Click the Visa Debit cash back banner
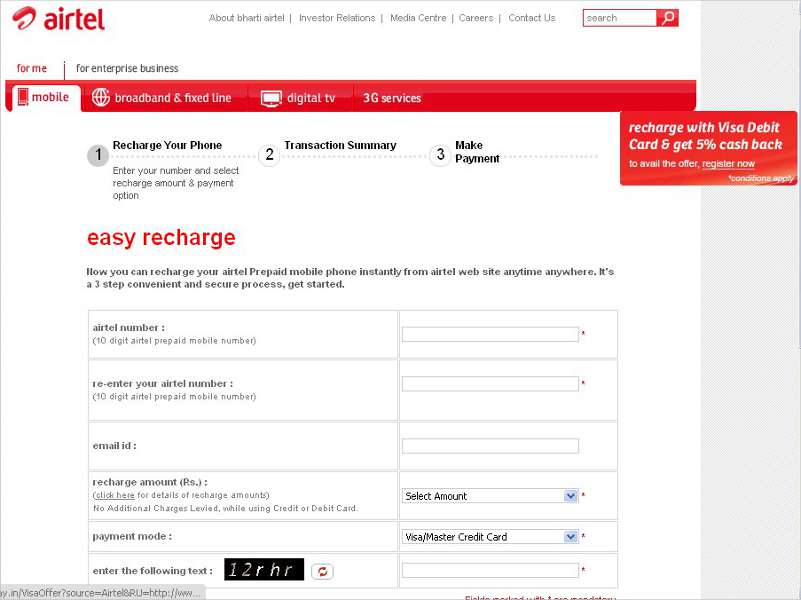This screenshot has width=801, height=600. 709,148
